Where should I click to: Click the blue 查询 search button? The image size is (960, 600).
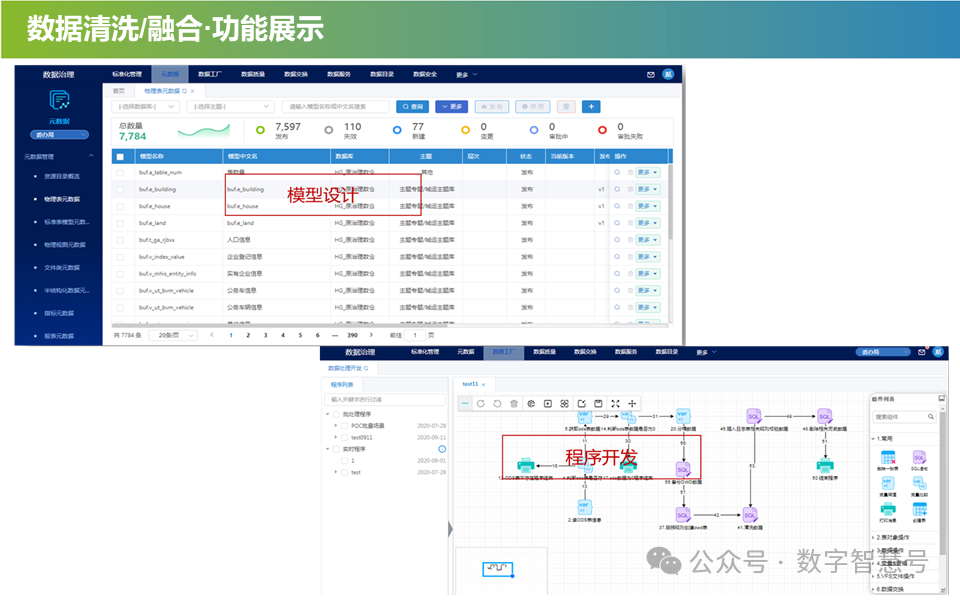pyautogui.click(x=413, y=107)
